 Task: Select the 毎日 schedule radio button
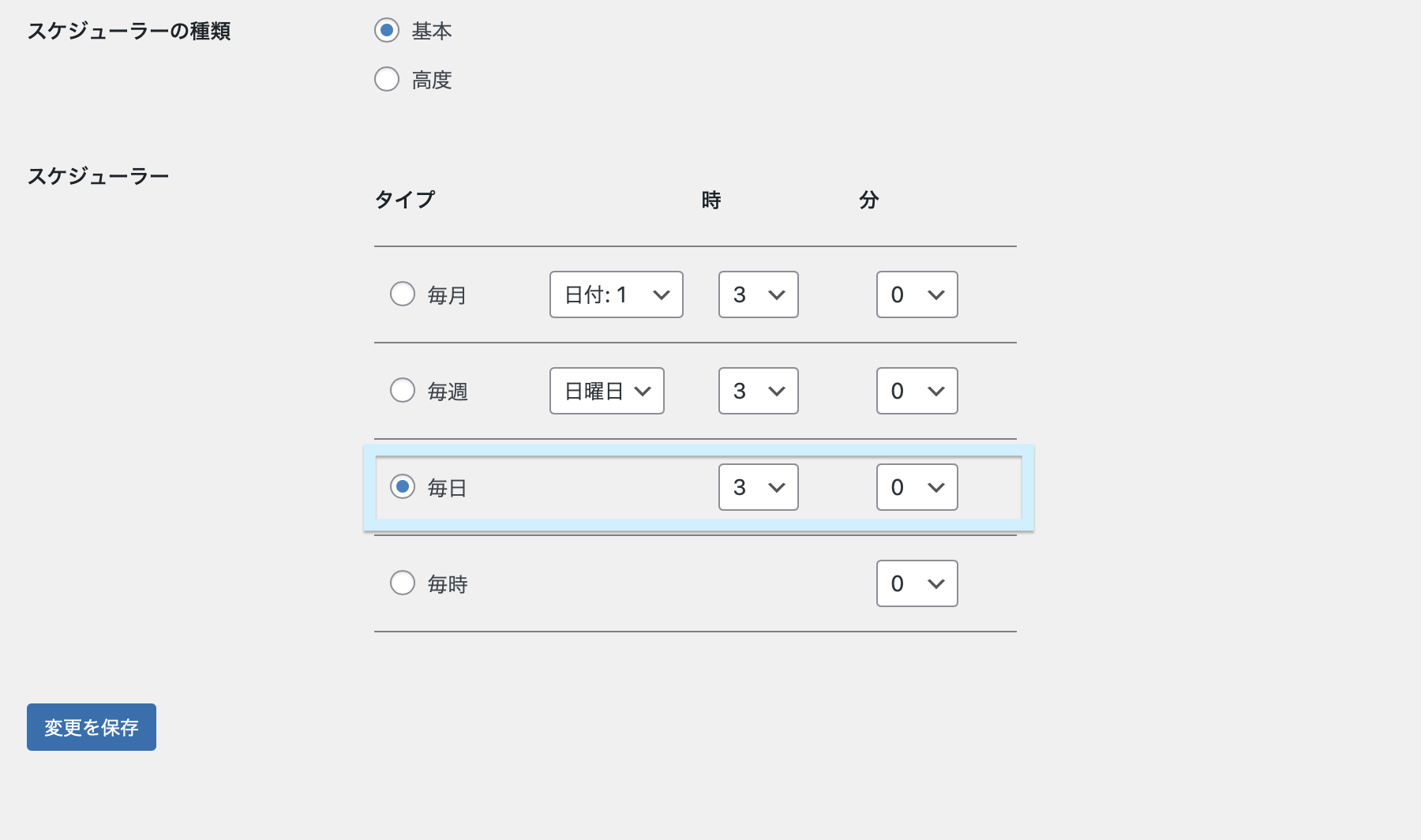pos(403,486)
